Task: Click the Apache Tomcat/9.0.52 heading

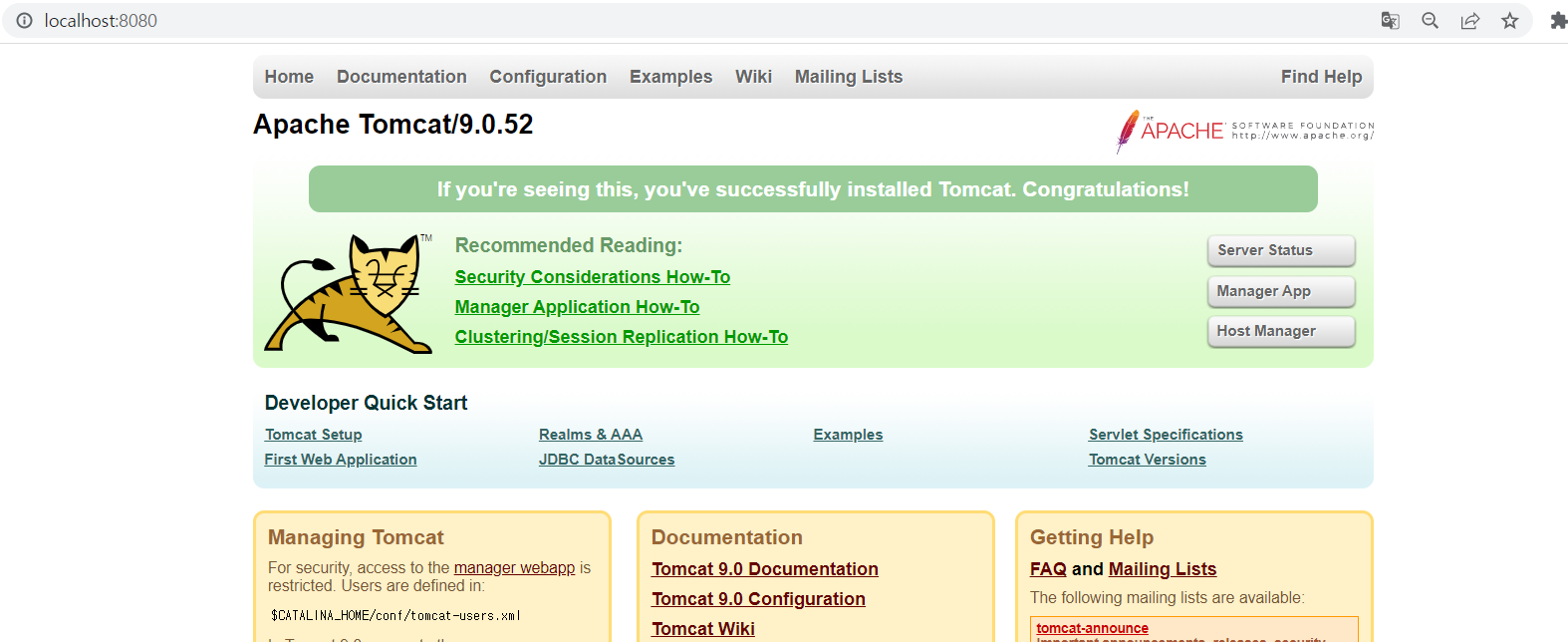Action: [x=393, y=125]
